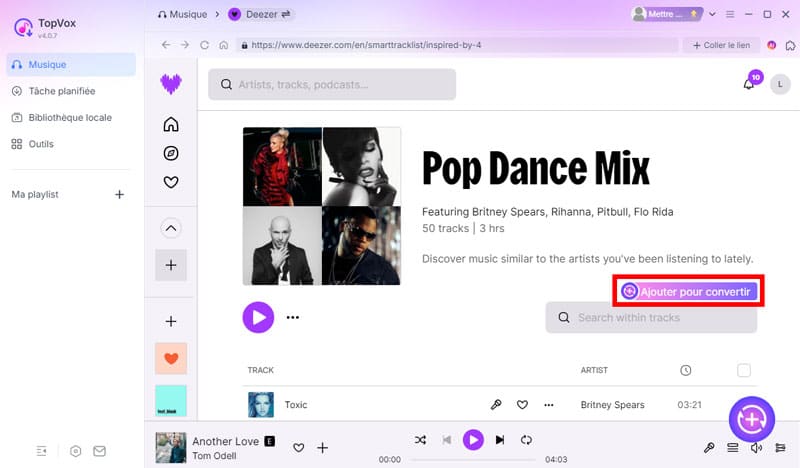
Task: Switch music service via Deezer selector
Action: [260, 14]
